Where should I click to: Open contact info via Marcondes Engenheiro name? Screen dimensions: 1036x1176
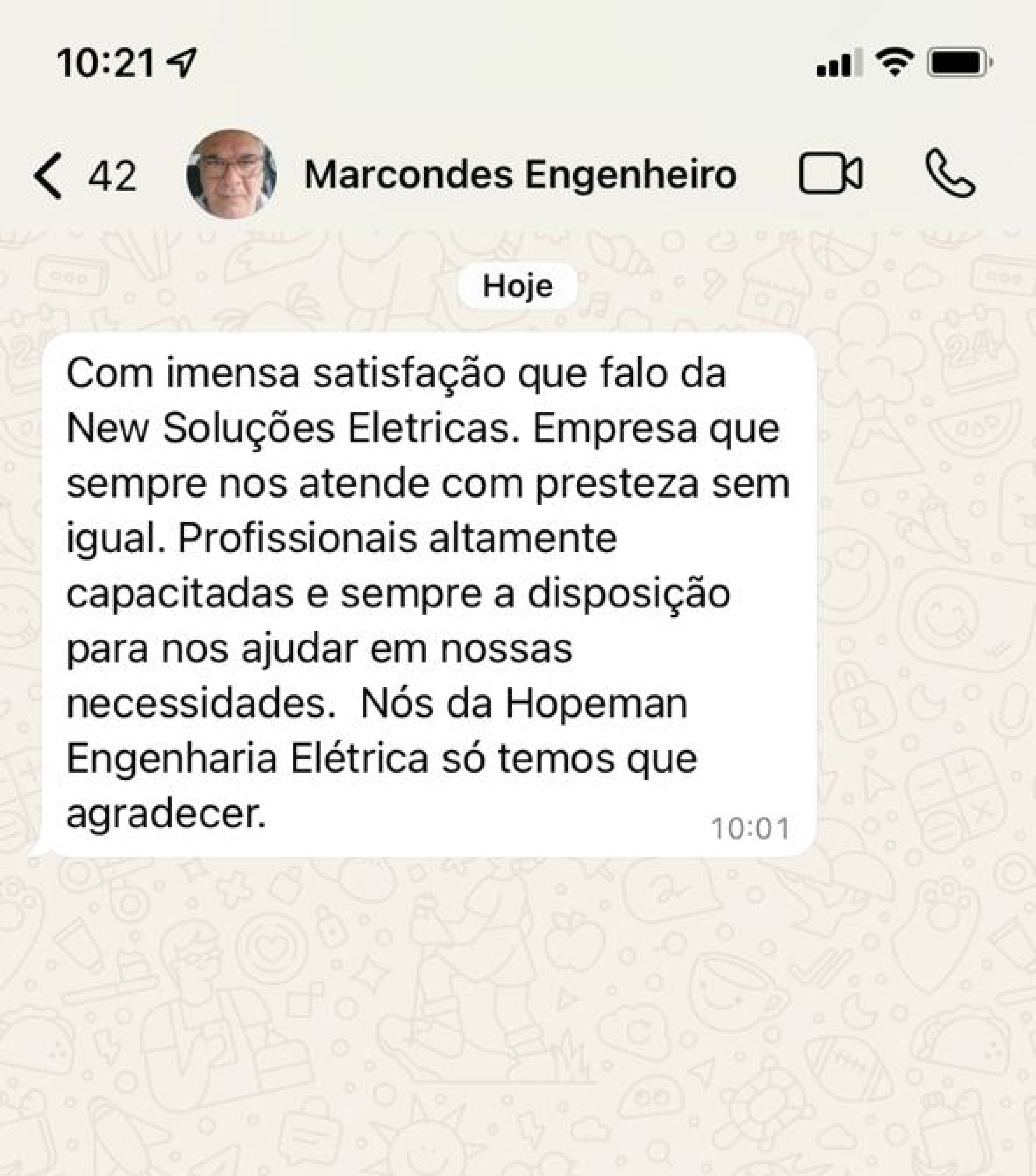coord(520,174)
